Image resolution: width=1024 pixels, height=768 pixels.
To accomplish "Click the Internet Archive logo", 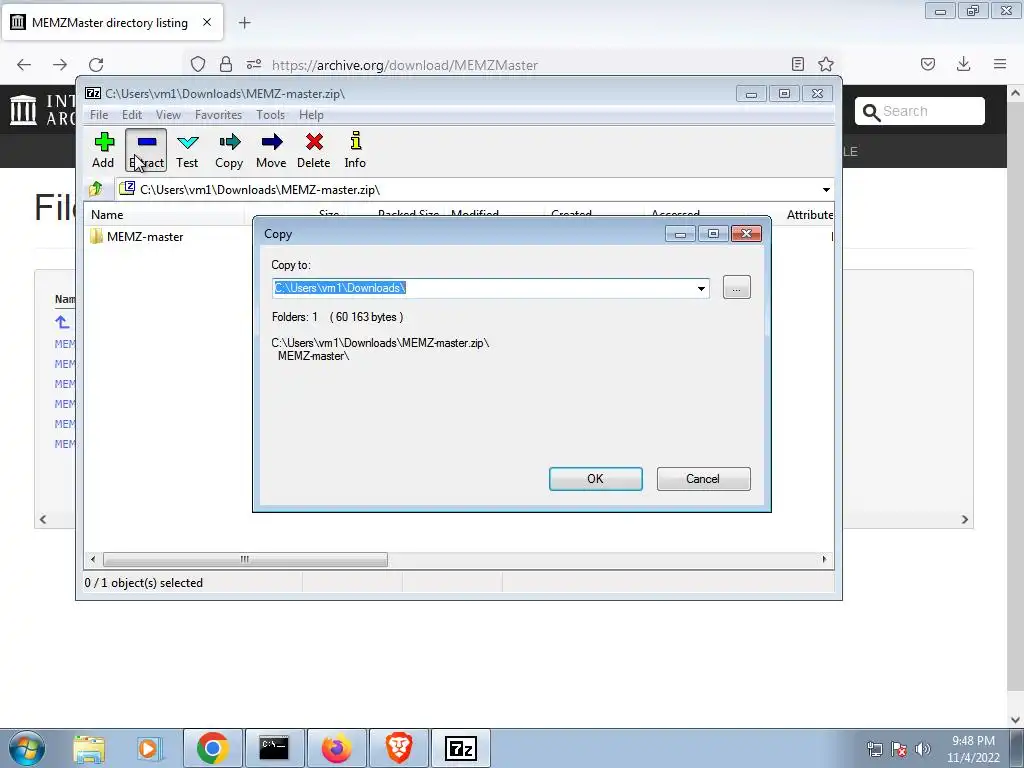I will tap(43, 110).
